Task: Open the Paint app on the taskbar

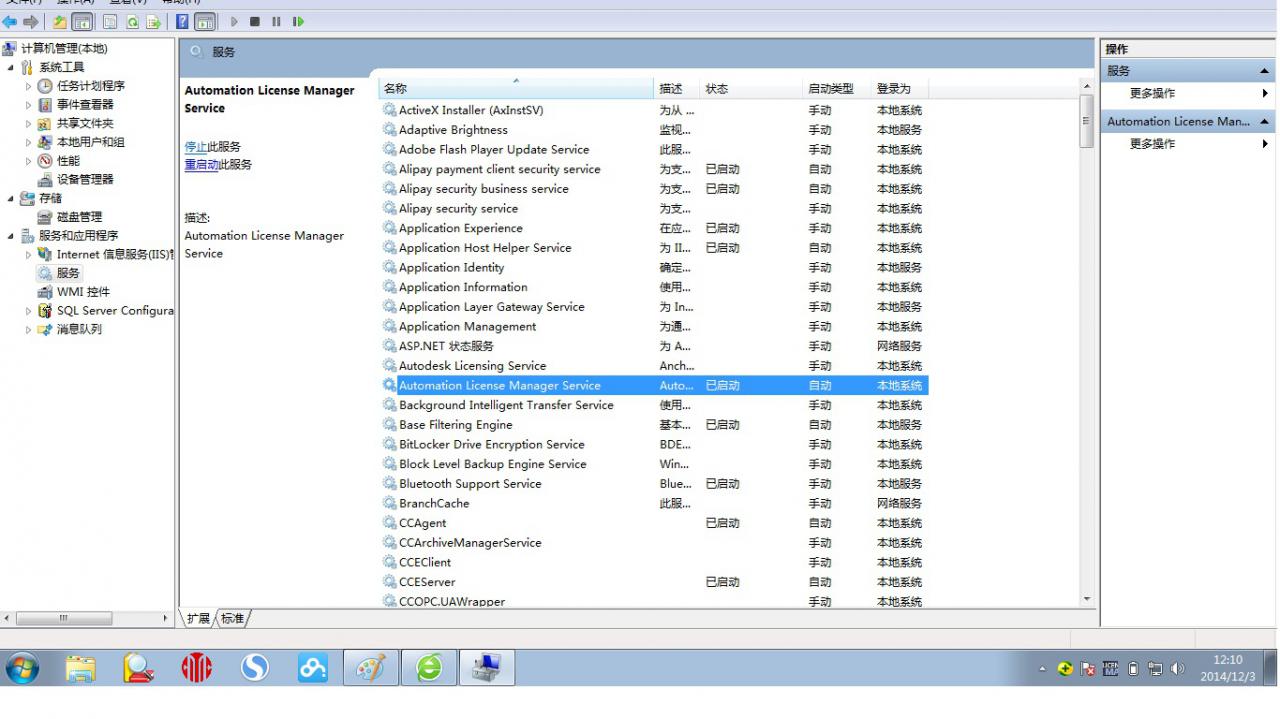Action: coord(371,668)
